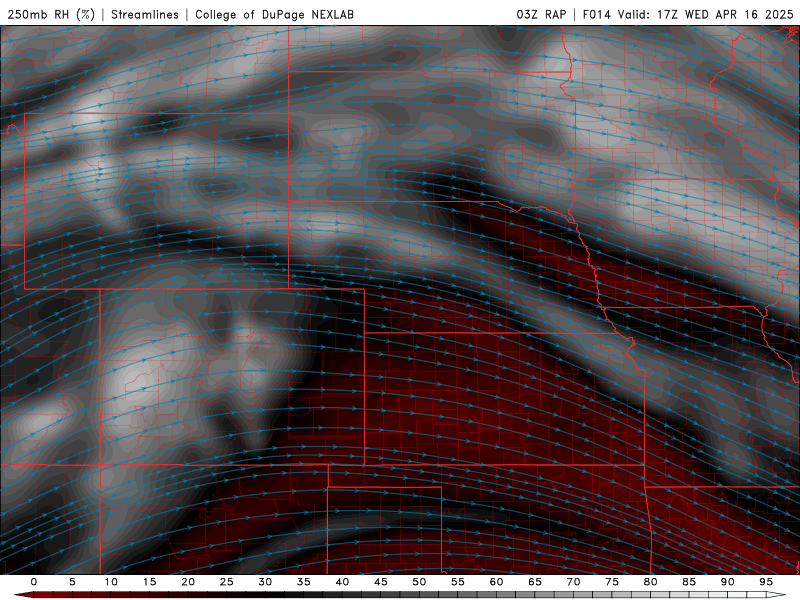Click 'Valid: 17Z WED APR 16 2025'
This screenshot has height=600, width=800.
(x=706, y=14)
